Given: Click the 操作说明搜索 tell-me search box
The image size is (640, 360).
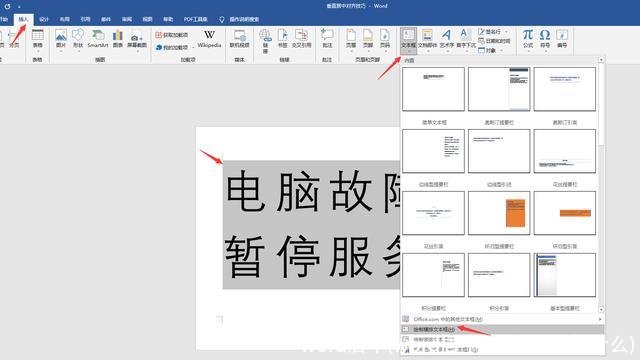Looking at the screenshot, I should click(240, 19).
